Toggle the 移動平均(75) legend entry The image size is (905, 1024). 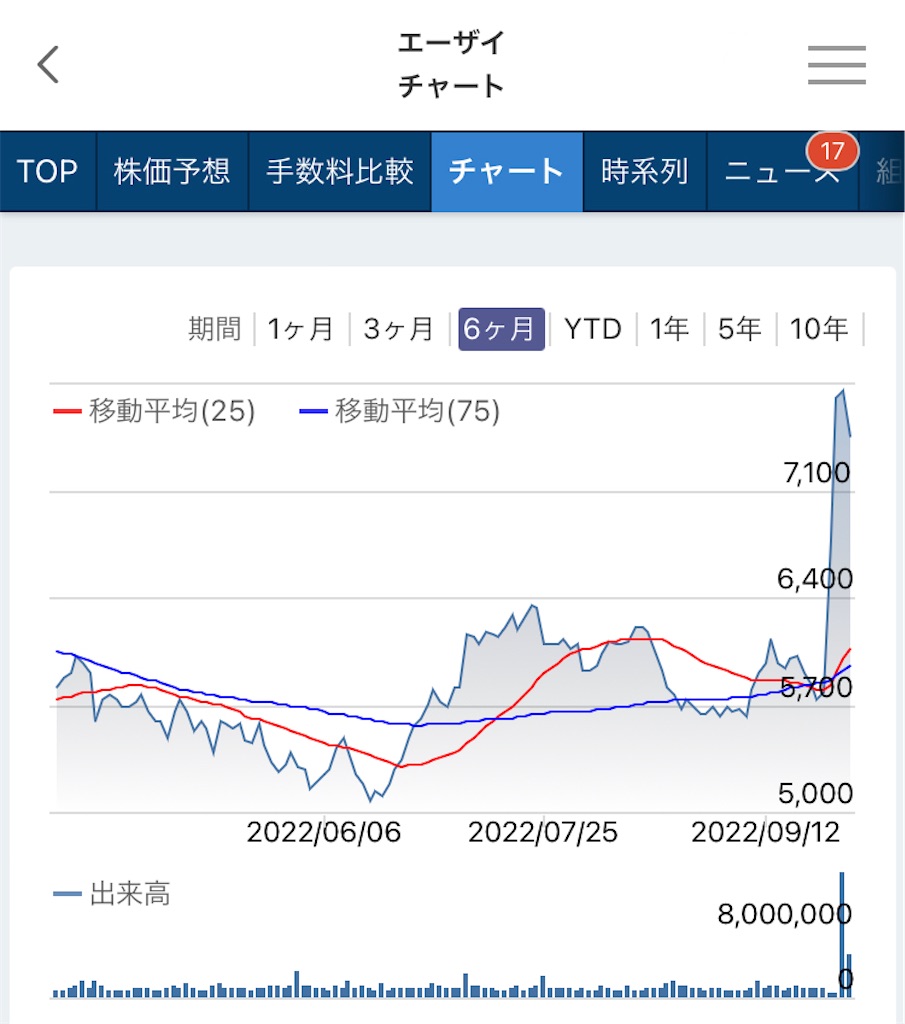pos(400,411)
